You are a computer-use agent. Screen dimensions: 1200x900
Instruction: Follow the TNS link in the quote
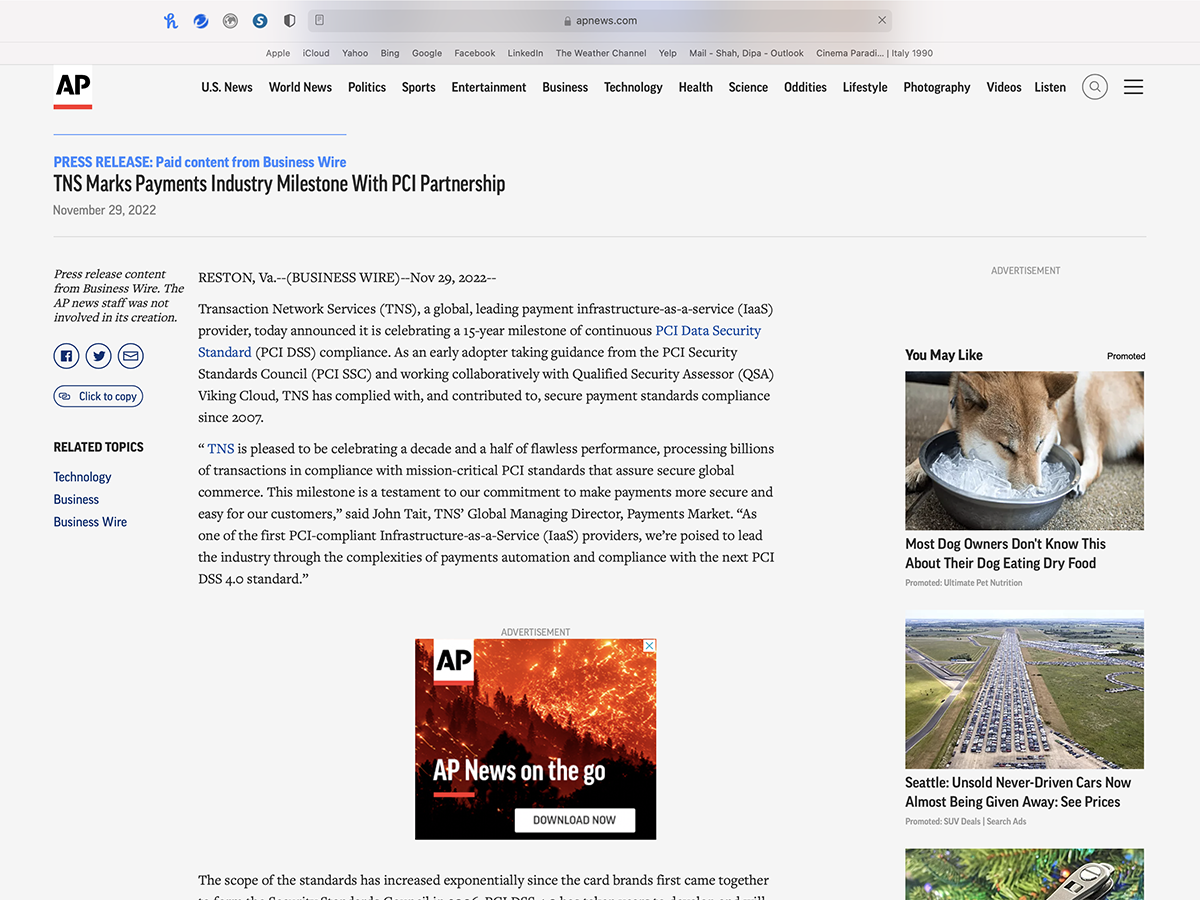(221, 449)
